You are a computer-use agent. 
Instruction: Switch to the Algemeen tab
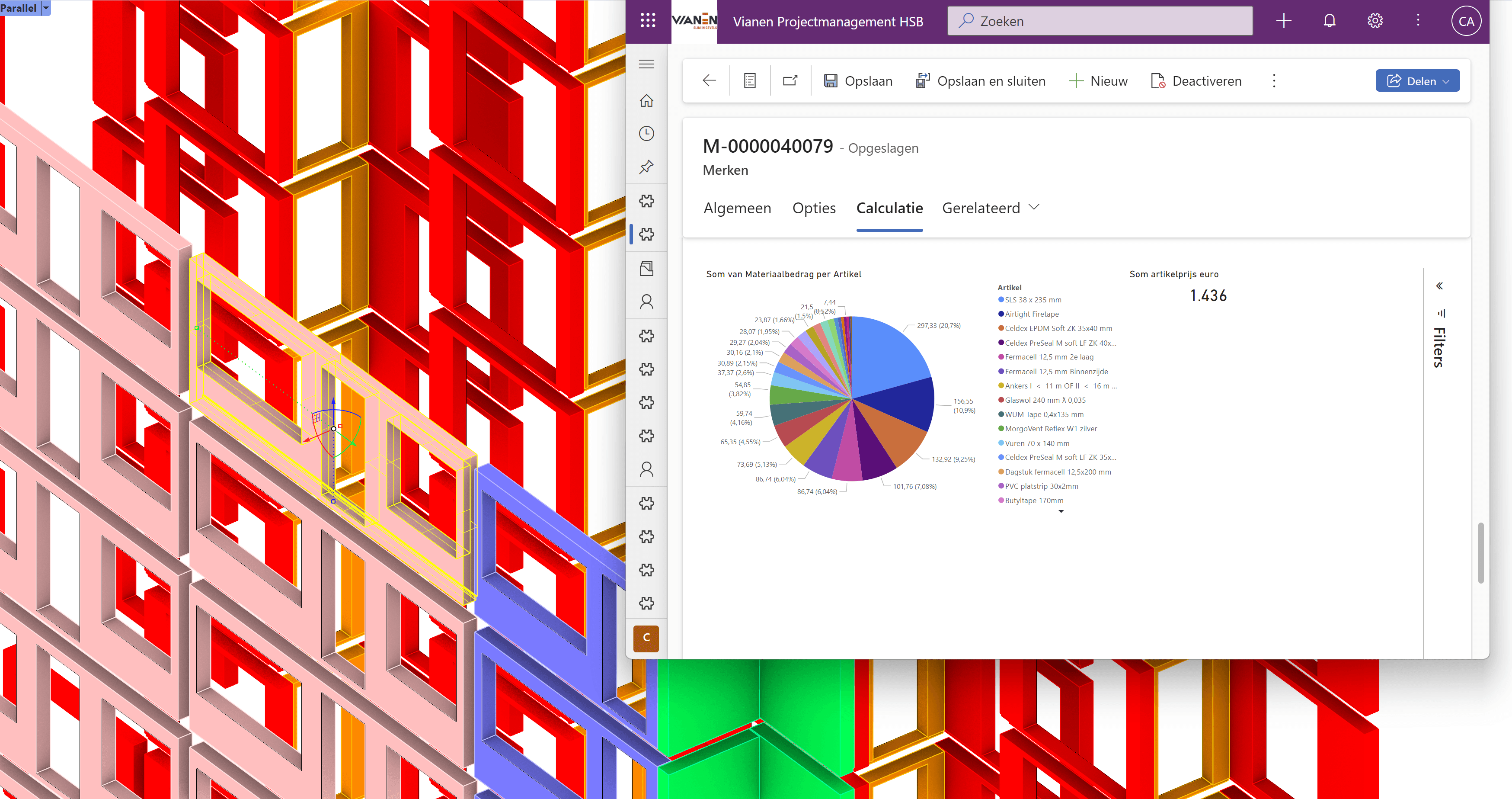tap(737, 208)
